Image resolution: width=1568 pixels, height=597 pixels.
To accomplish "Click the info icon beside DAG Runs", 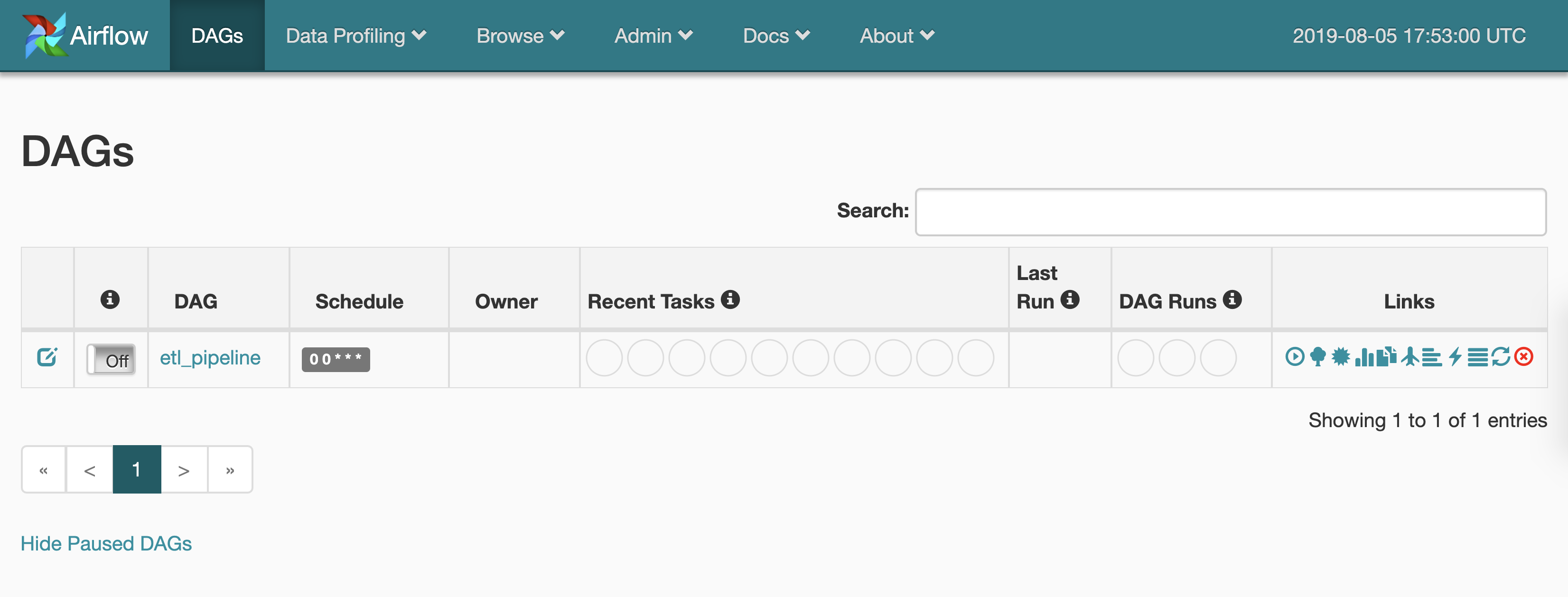I will (1232, 299).
